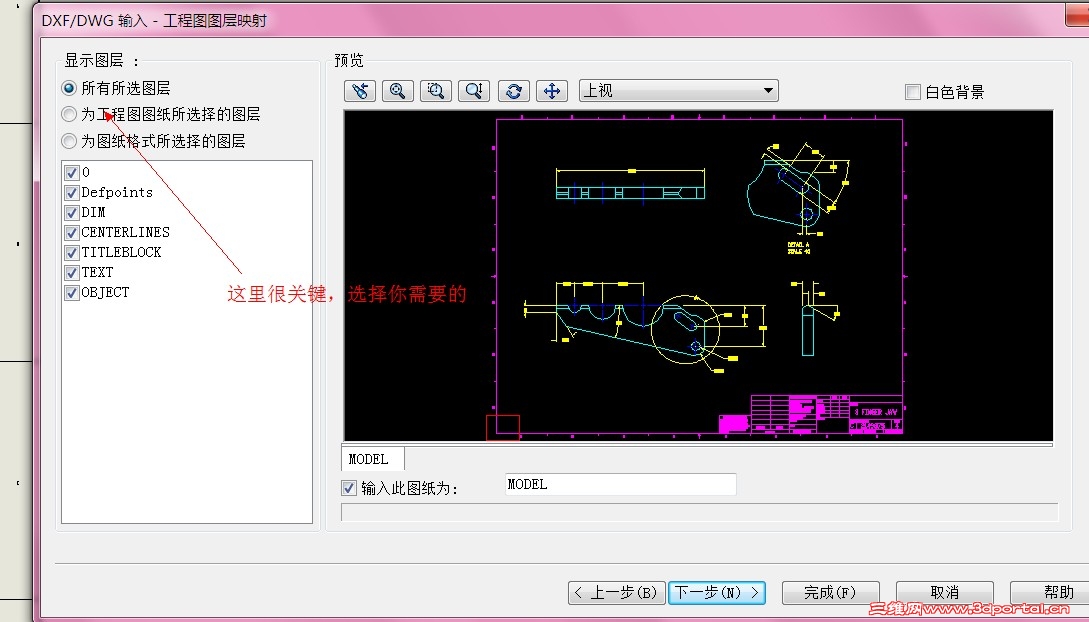
Task: Click the 上一步(B) back button
Action: pyautogui.click(x=617, y=593)
